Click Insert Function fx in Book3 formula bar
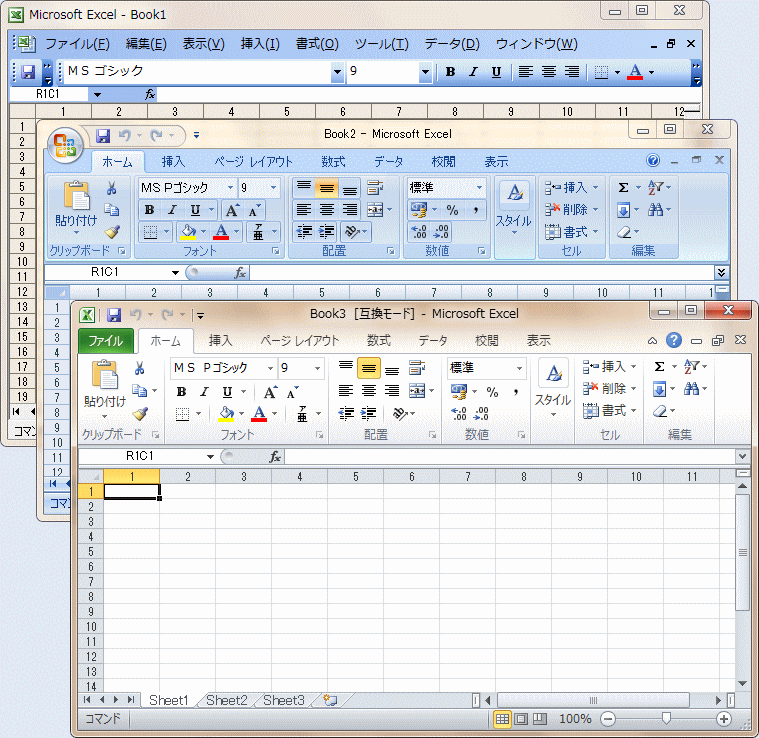759x738 pixels. coord(274,456)
